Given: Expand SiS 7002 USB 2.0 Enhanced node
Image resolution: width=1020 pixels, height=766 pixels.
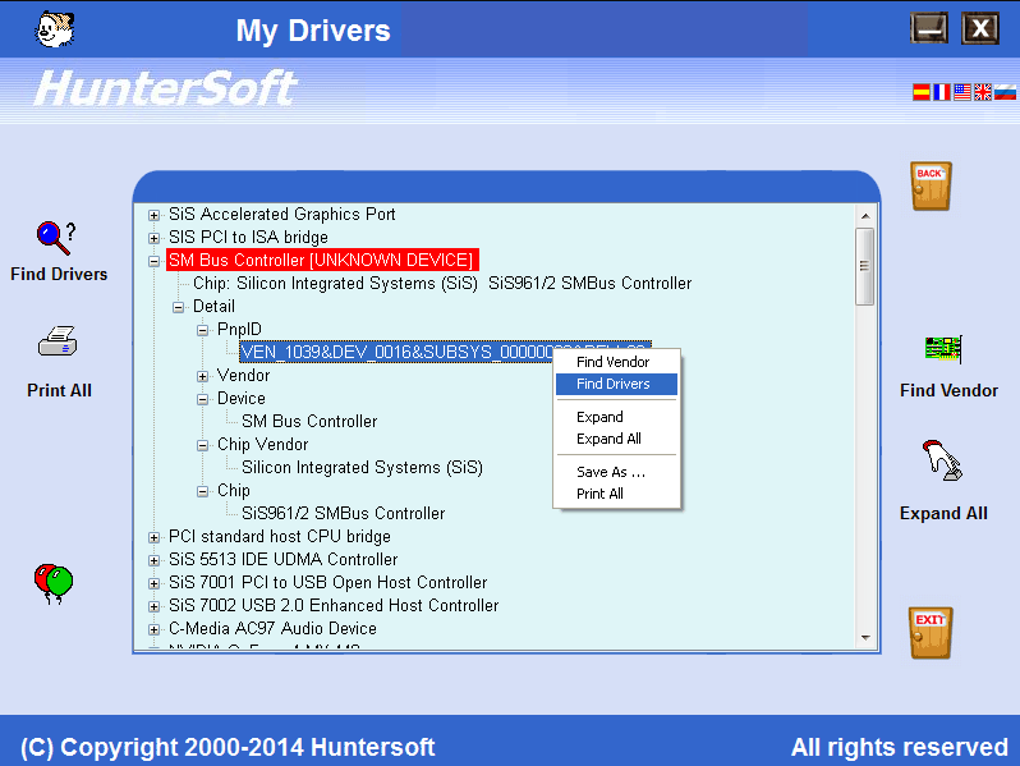Looking at the screenshot, I should pos(154,607).
